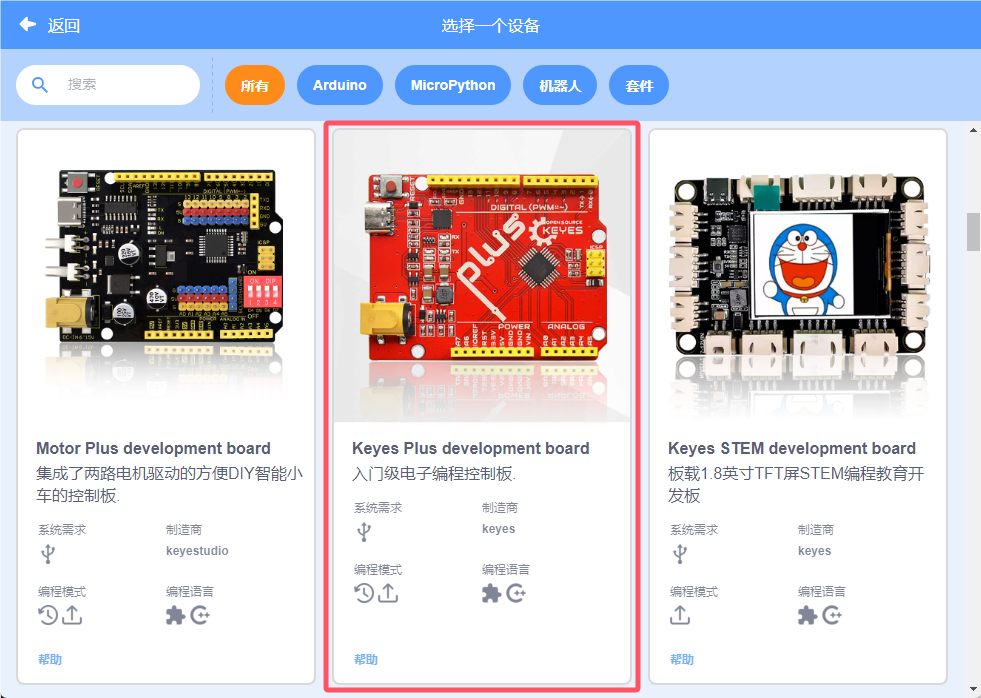This screenshot has width=981, height=698.
Task: Click Keyes STEM development board title
Action: [x=791, y=448]
